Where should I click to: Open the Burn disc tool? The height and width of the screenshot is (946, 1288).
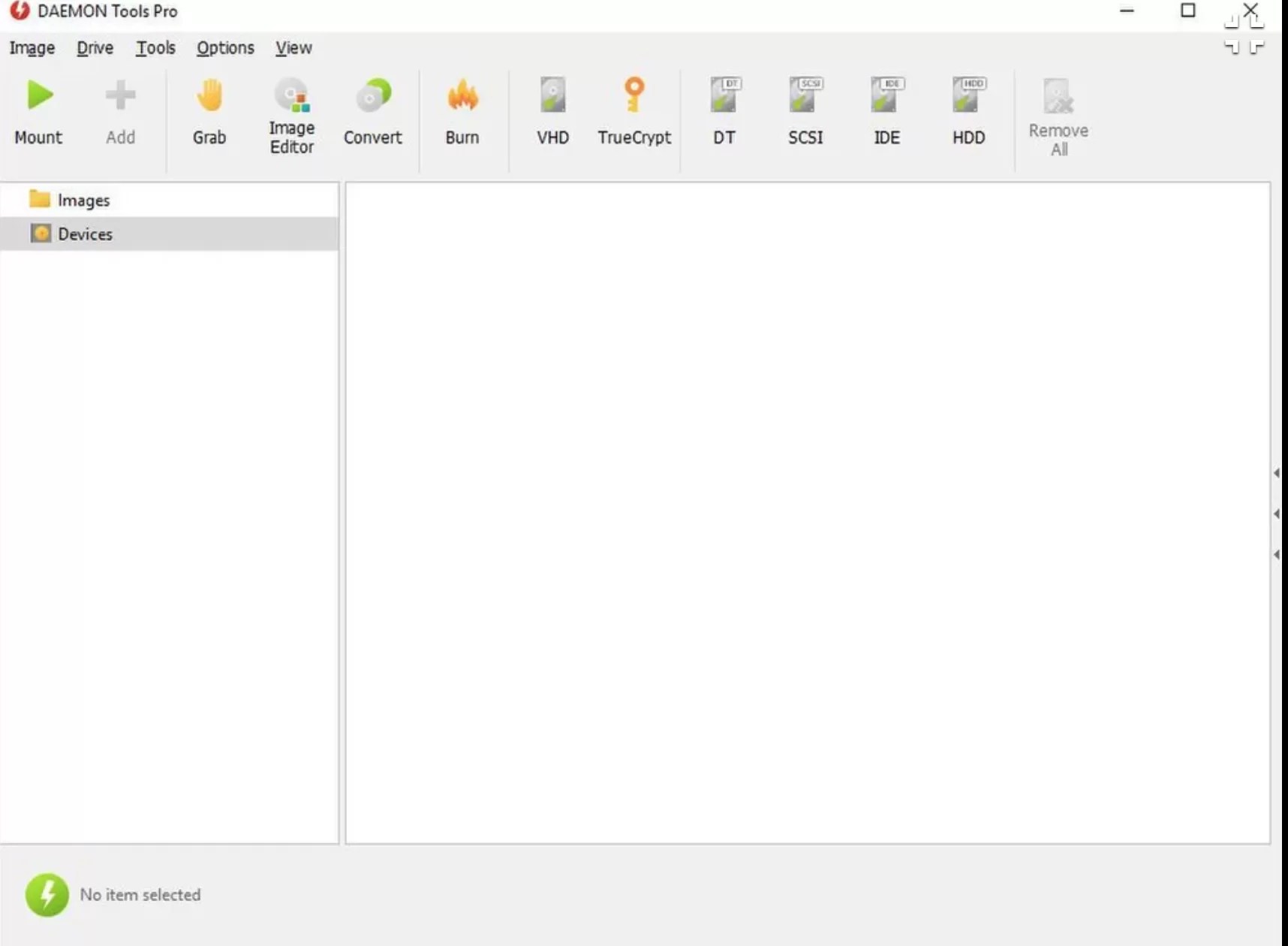click(x=462, y=113)
